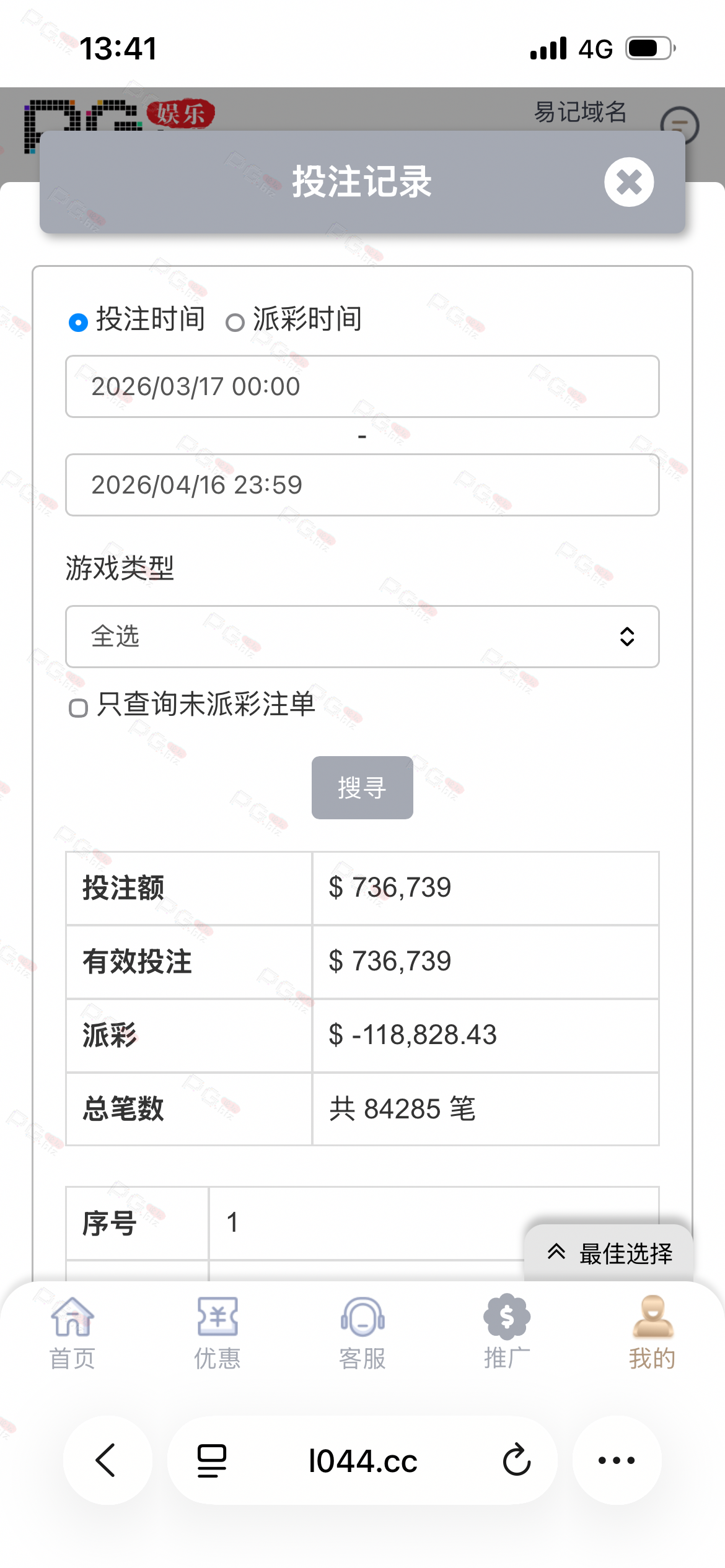This screenshot has height=1568, width=725.
Task: Select the 派彩时间 radio button
Action: click(x=235, y=323)
